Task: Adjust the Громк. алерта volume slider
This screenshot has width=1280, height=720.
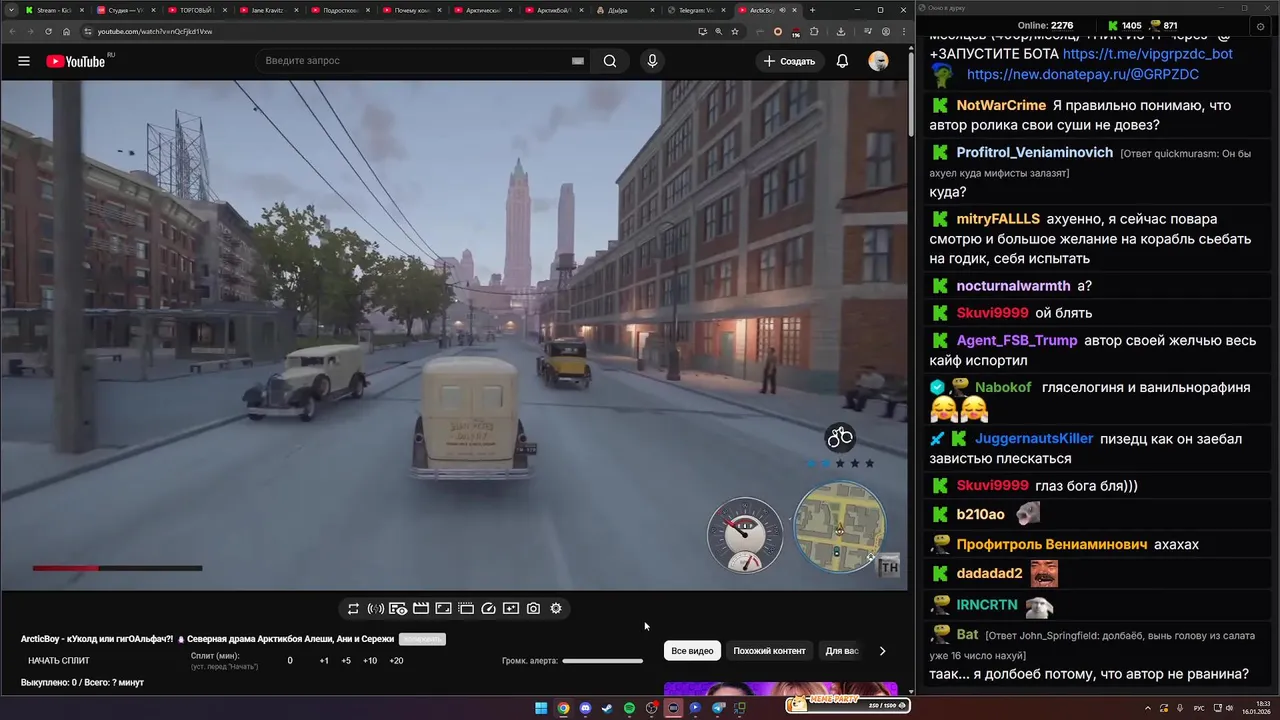Action: tap(602, 661)
